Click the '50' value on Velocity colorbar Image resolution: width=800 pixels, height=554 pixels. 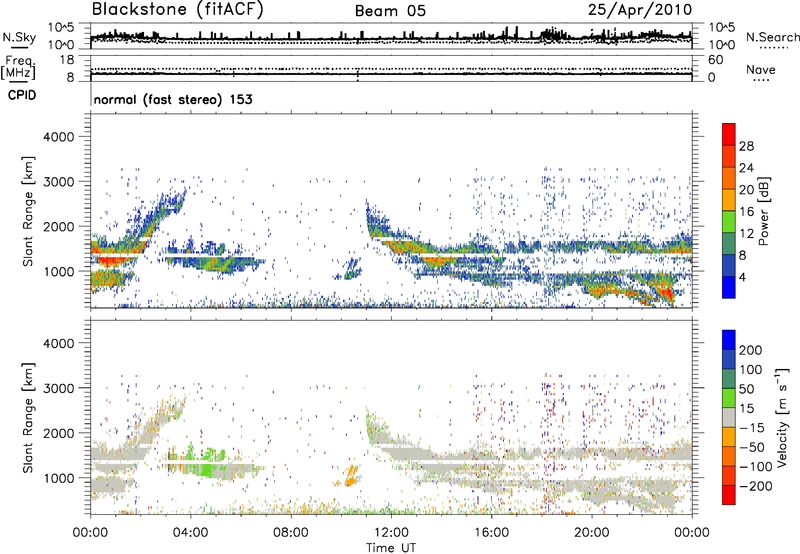746,389
